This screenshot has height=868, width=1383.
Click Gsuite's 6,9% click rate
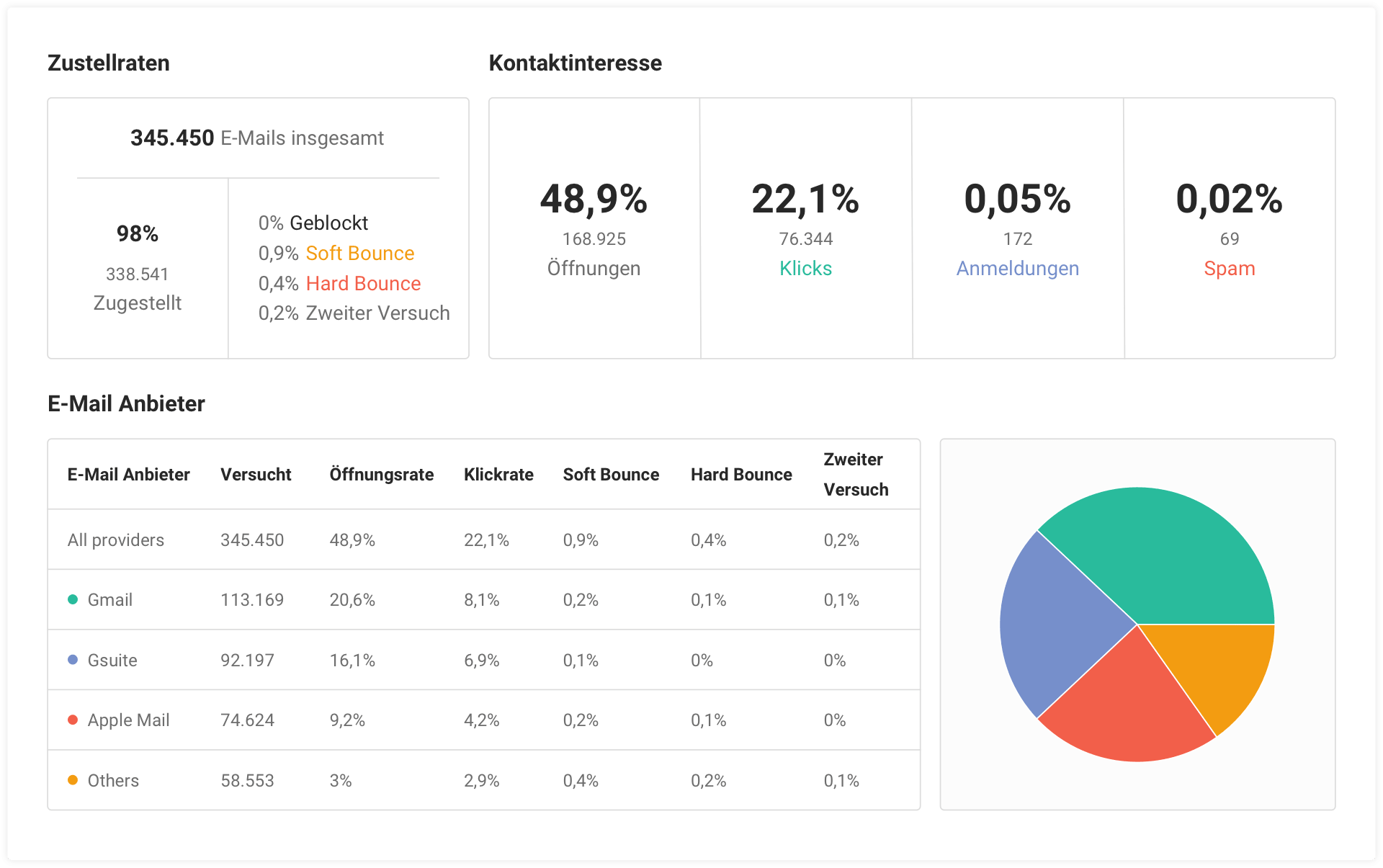481,661
